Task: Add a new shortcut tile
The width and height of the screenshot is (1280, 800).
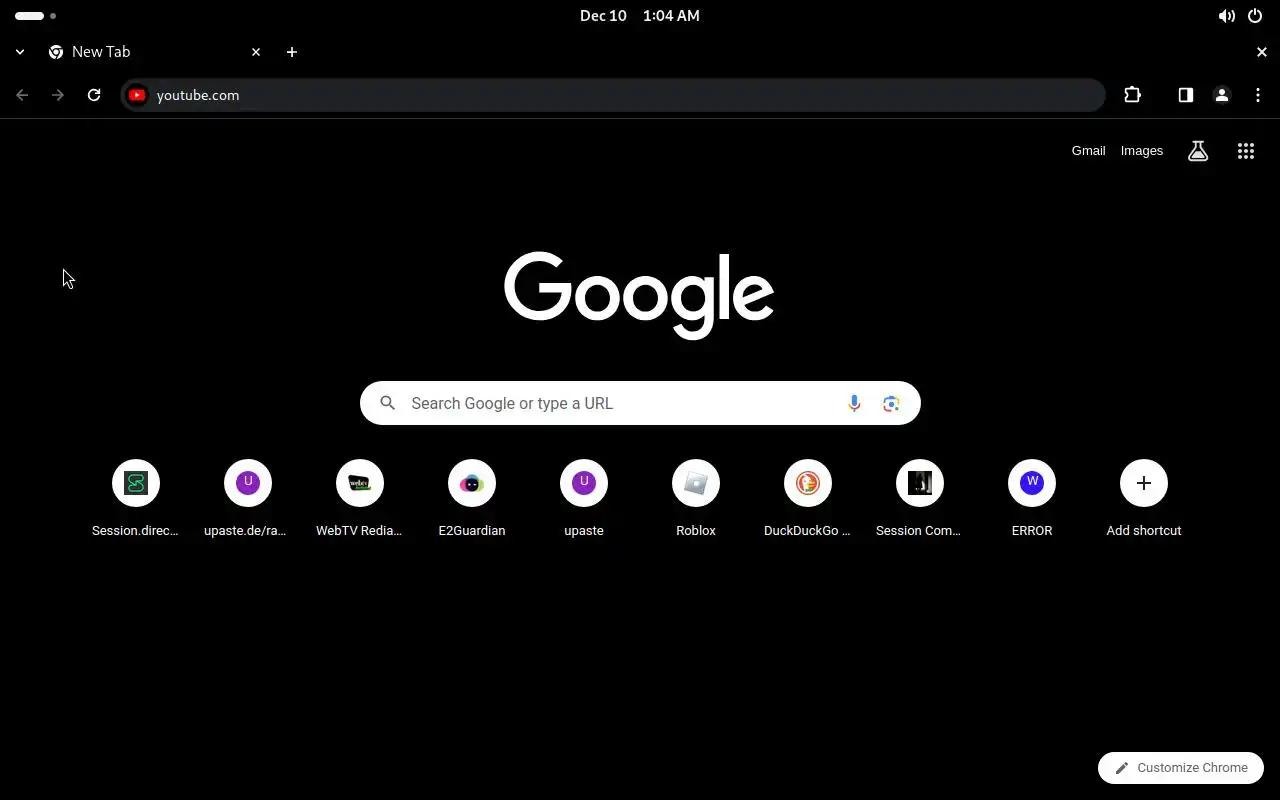Action: click(1144, 498)
